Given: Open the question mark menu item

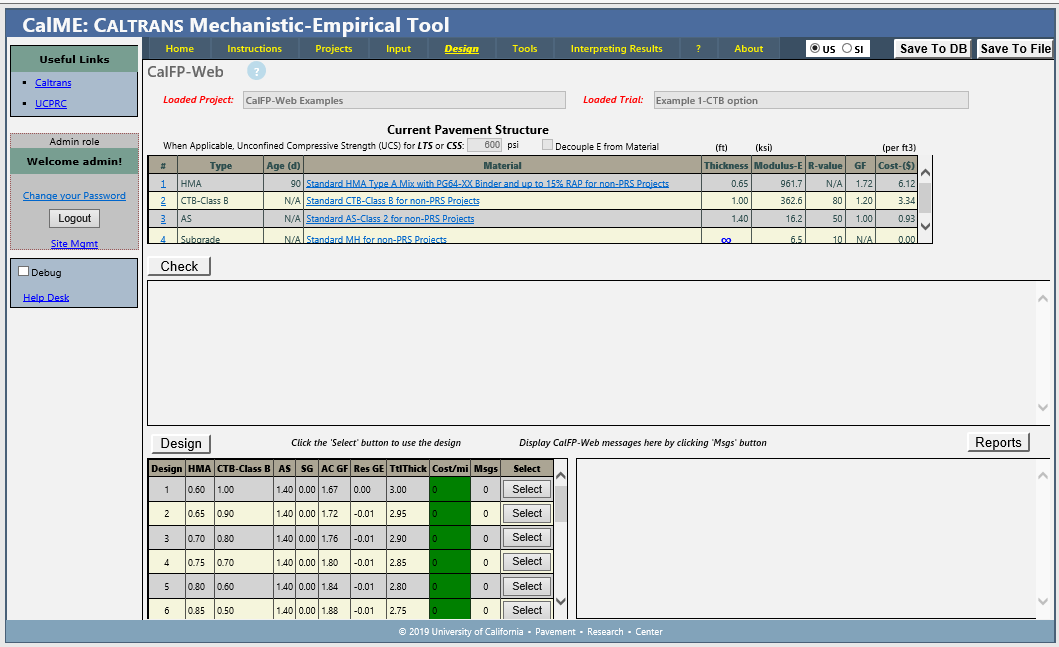Looking at the screenshot, I should (698, 49).
